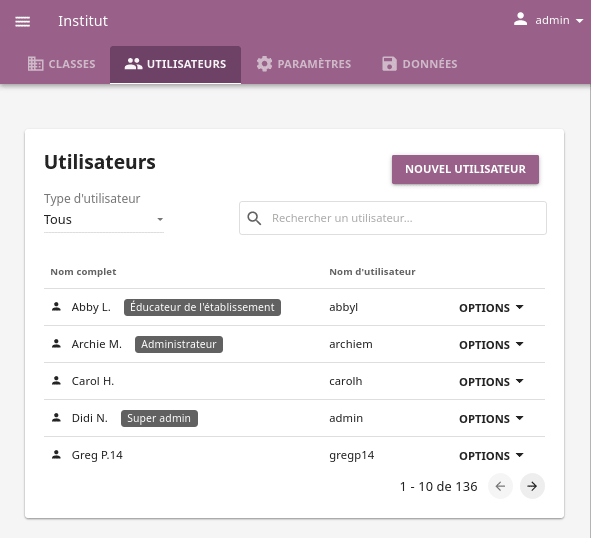The width and height of the screenshot is (591, 538).
Task: Focus the Rechercher un utilisateur search field
Action: coord(393,218)
